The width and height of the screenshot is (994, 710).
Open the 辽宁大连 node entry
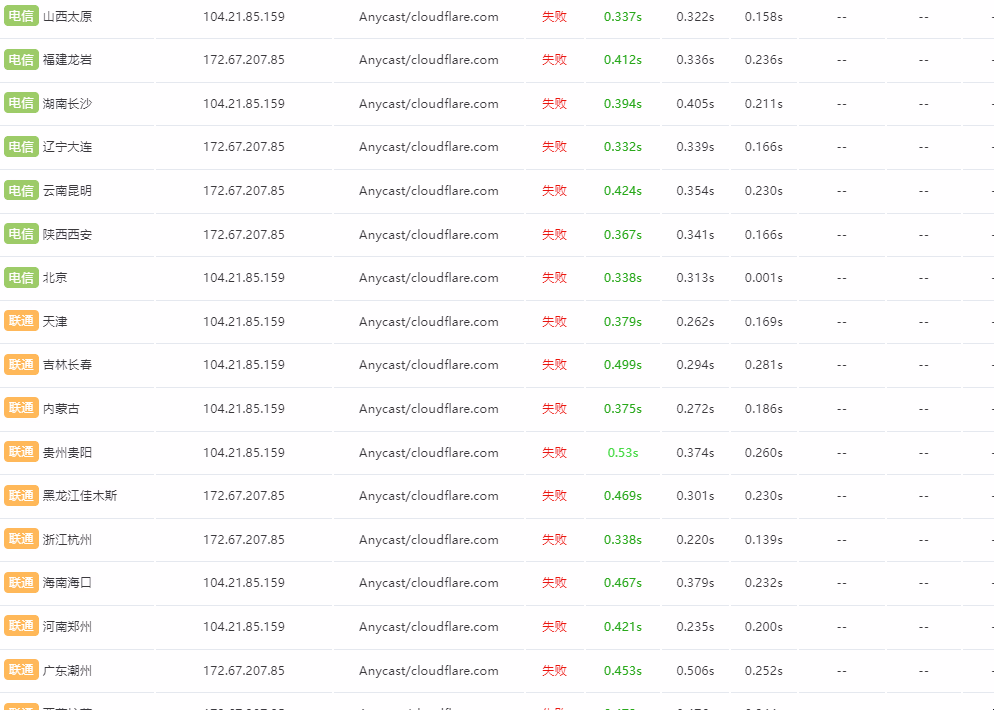click(67, 147)
